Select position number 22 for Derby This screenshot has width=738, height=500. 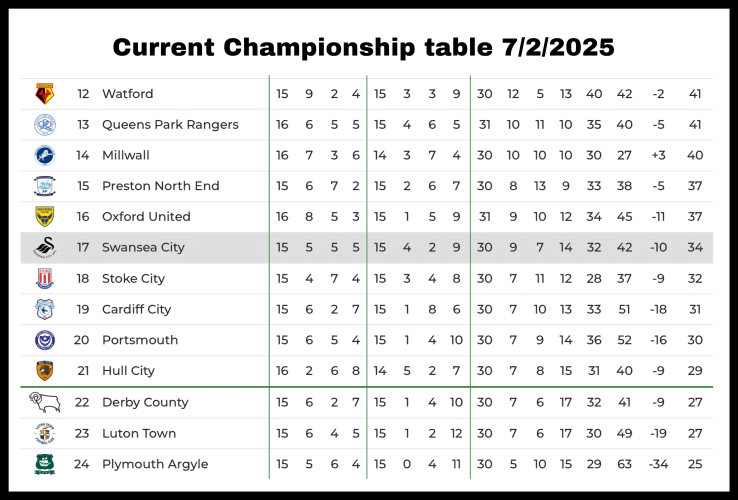[x=83, y=402]
